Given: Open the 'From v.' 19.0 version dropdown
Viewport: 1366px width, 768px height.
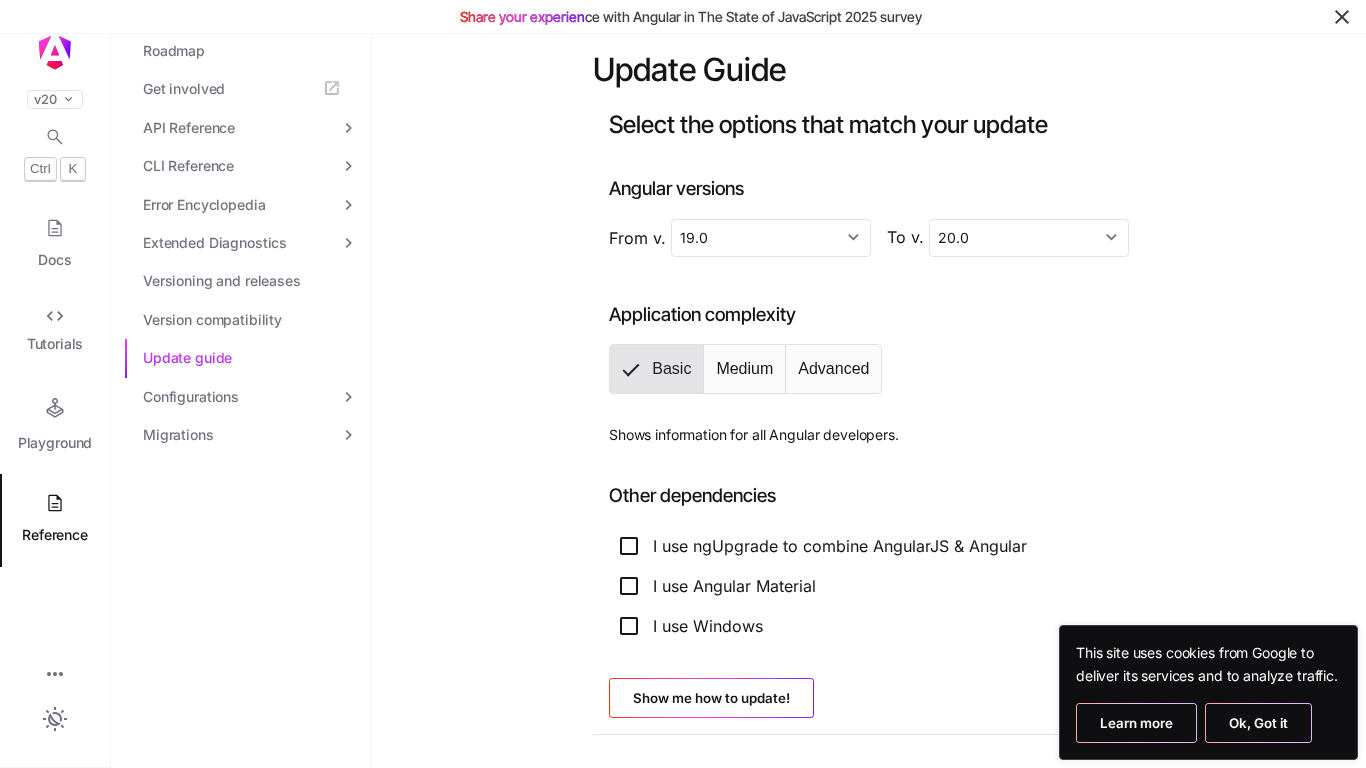Looking at the screenshot, I should [770, 238].
